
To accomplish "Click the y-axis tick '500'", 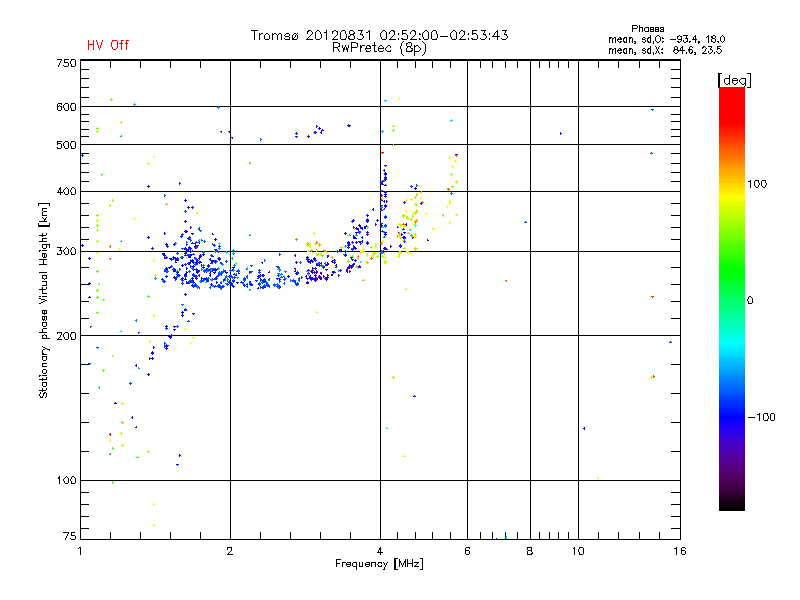I will coord(66,145).
